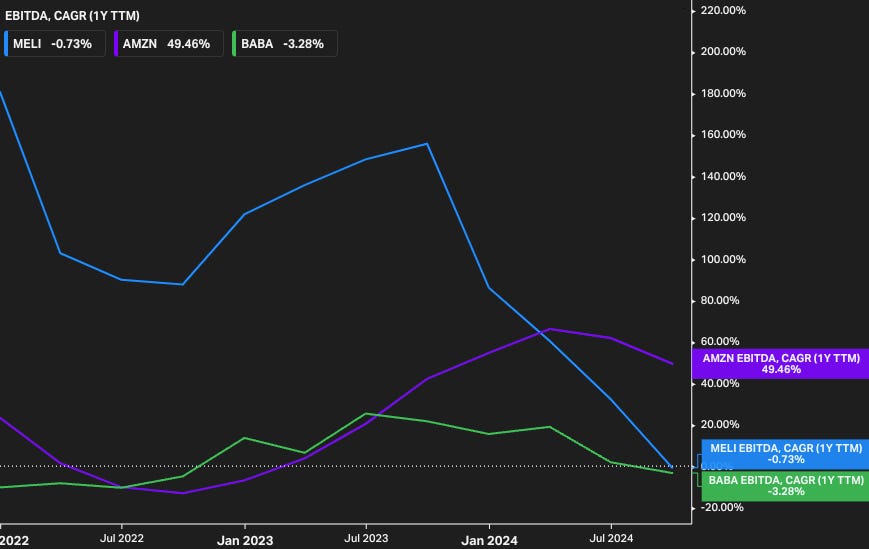
Task: Click the Jul 2024 x-axis label
Action: tap(611, 538)
